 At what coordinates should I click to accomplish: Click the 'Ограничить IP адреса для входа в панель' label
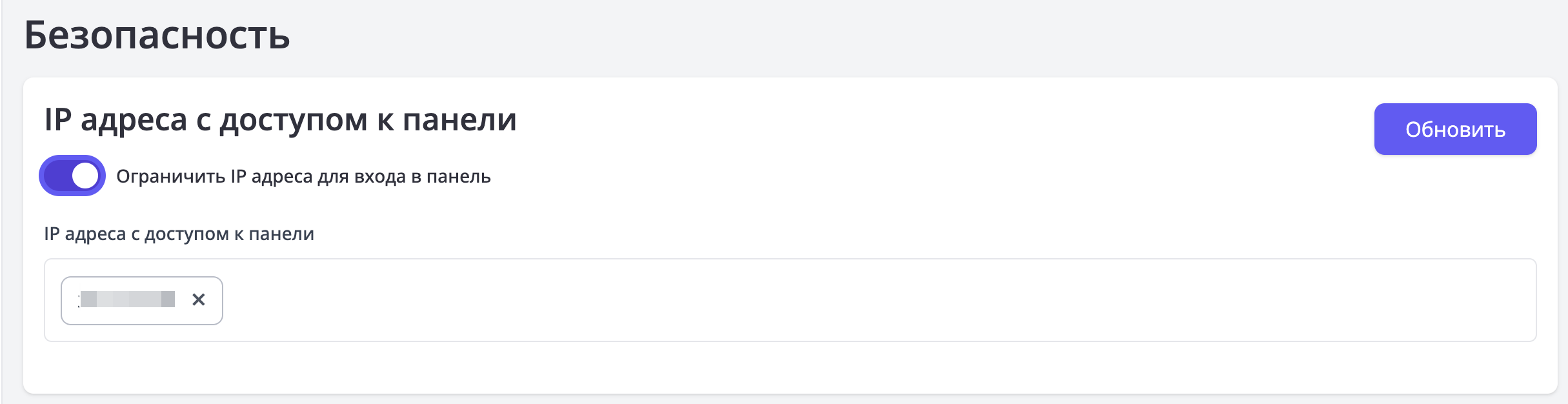(x=303, y=176)
